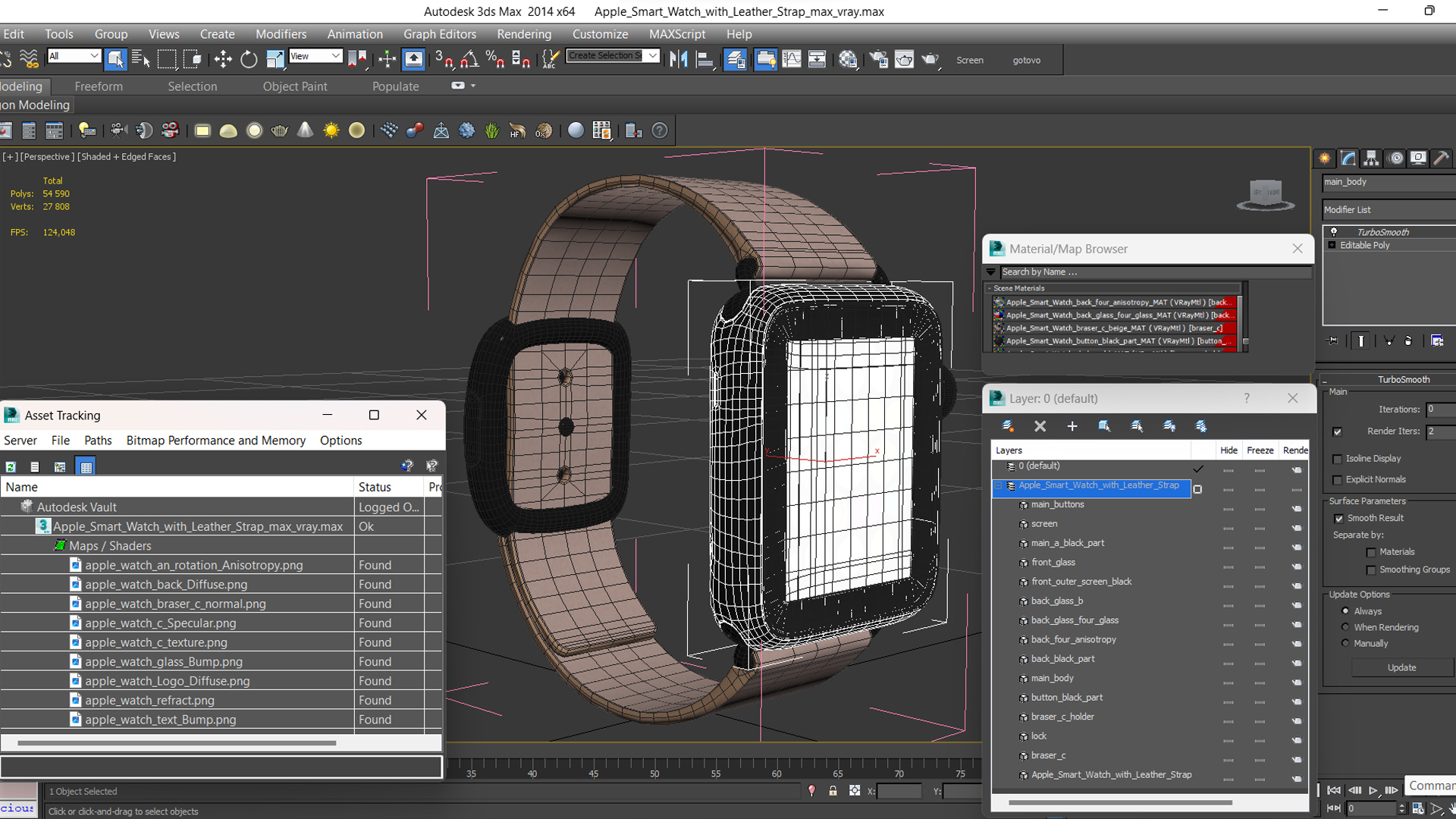Click Hide column header in Layer dialog

(x=1228, y=450)
